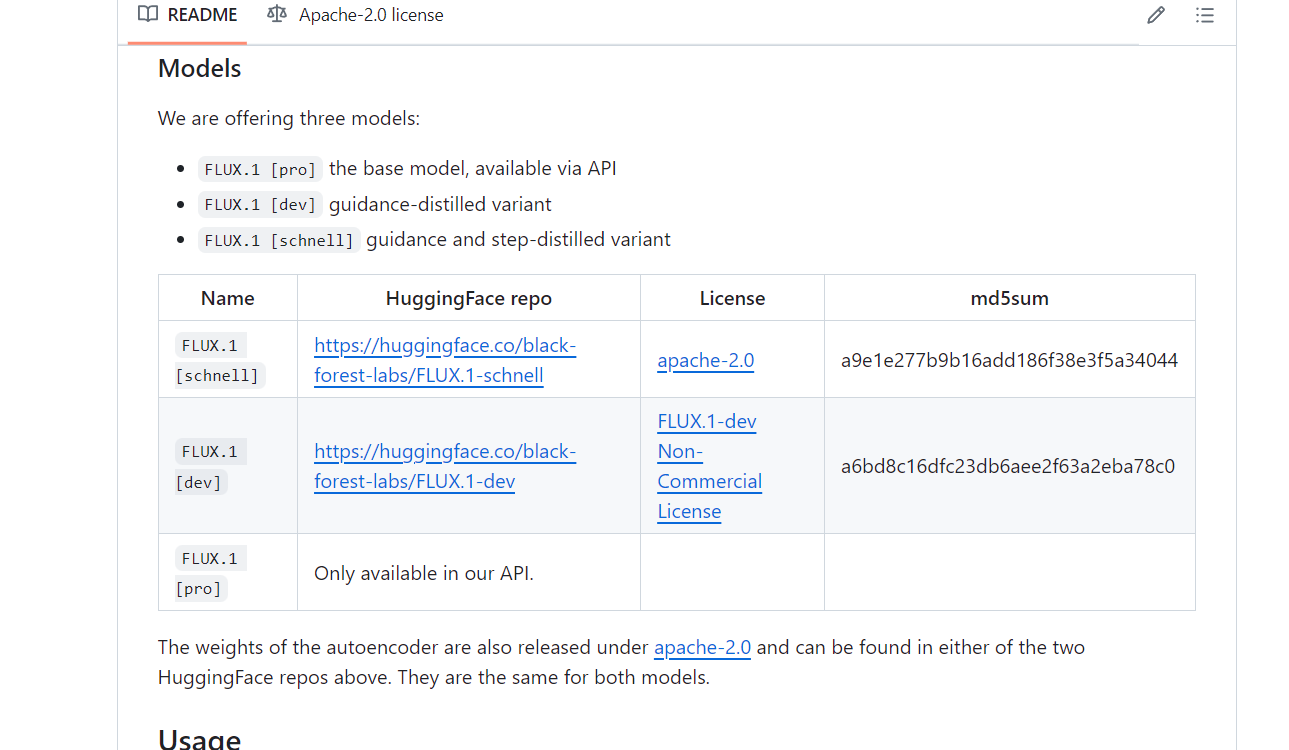Click the pencil edit README icon
The image size is (1289, 750).
1156,15
